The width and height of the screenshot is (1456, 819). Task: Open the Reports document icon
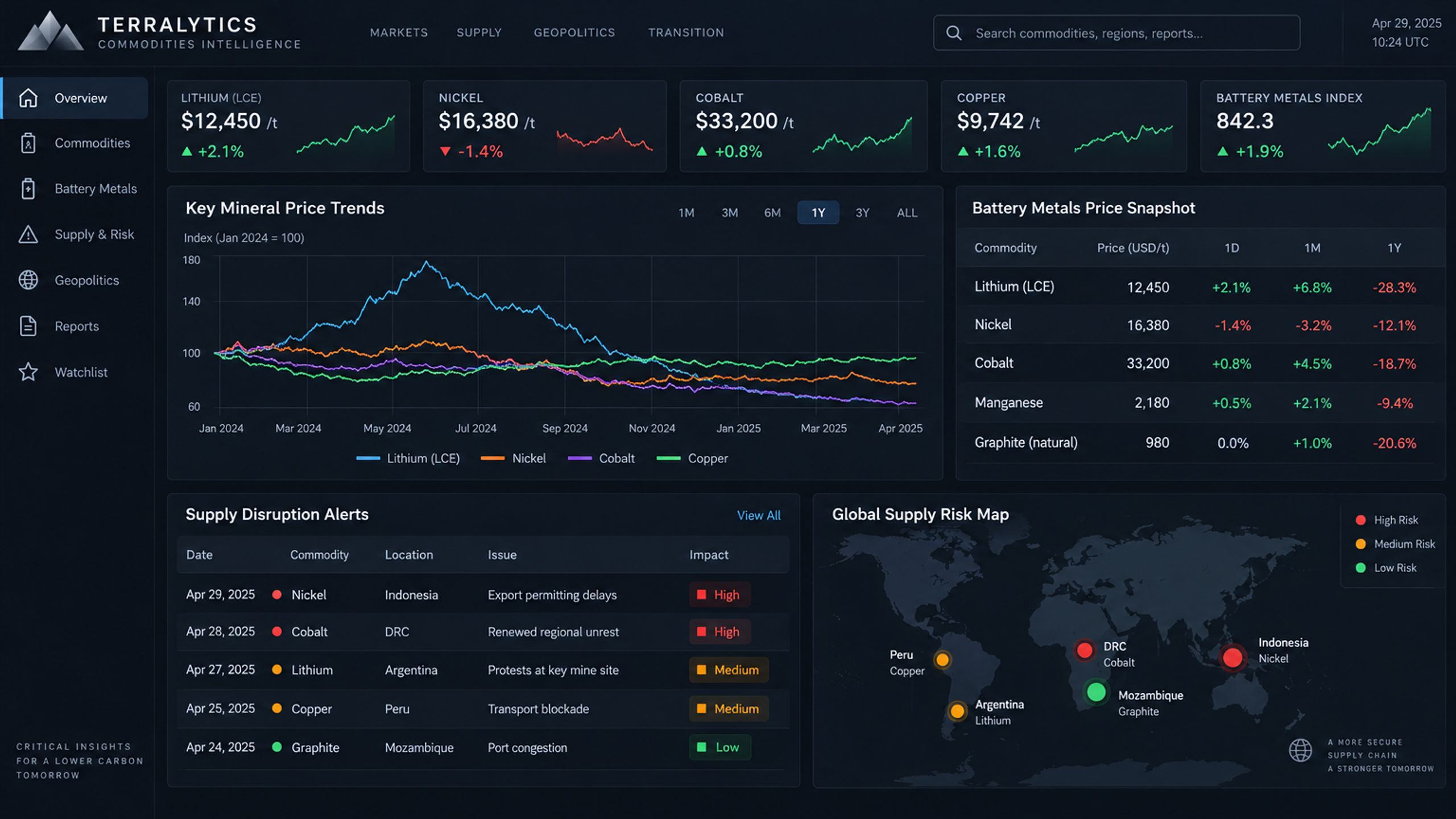28,326
